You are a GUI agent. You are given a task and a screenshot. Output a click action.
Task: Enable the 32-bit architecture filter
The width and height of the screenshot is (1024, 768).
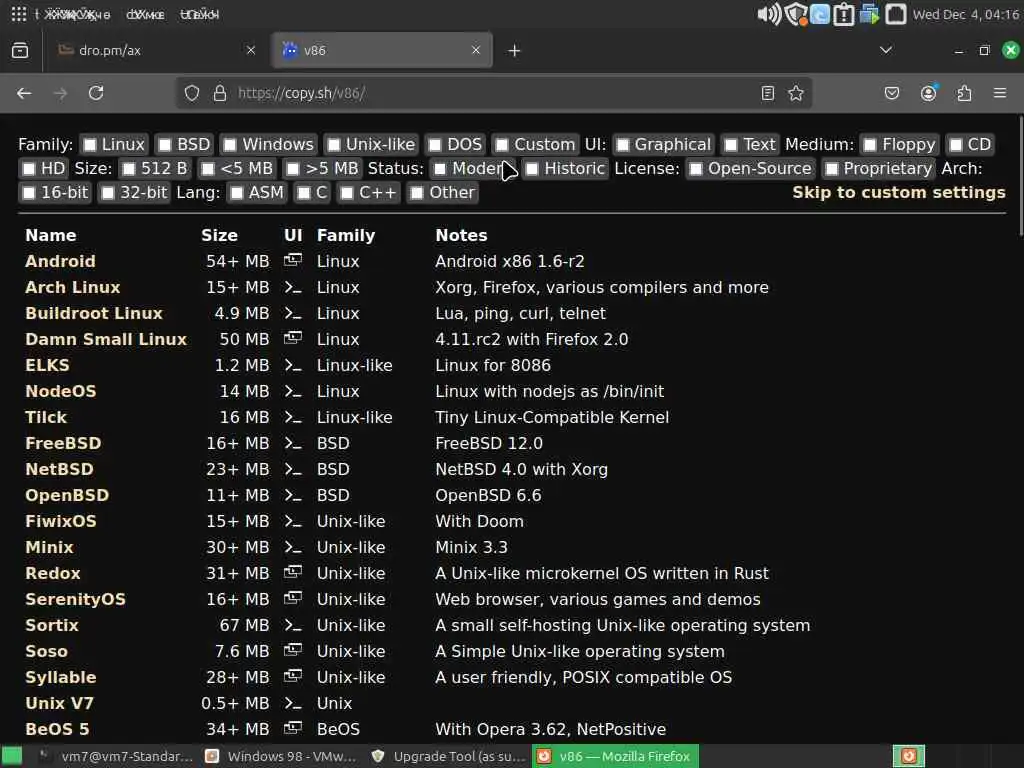tap(108, 193)
